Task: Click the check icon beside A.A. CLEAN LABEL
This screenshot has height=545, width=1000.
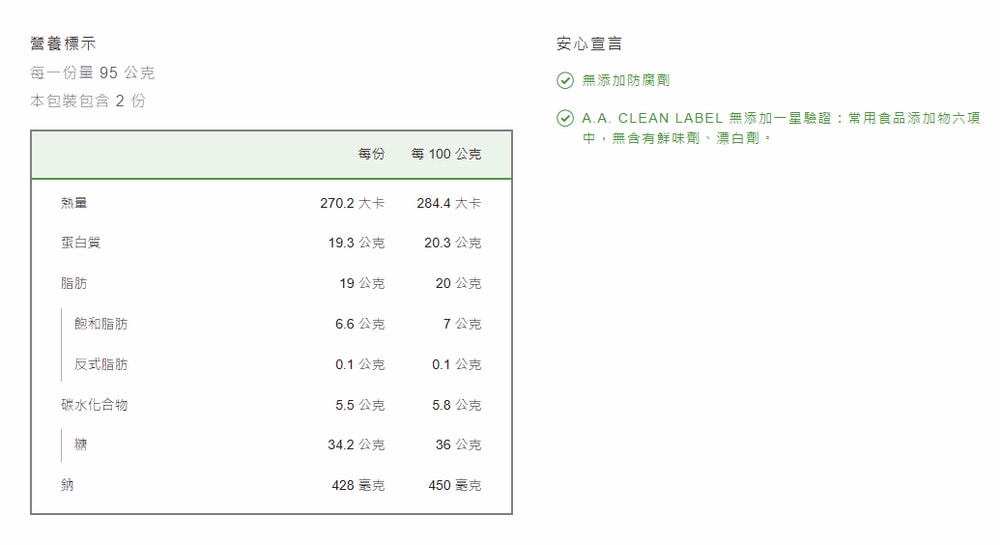Action: (x=565, y=119)
